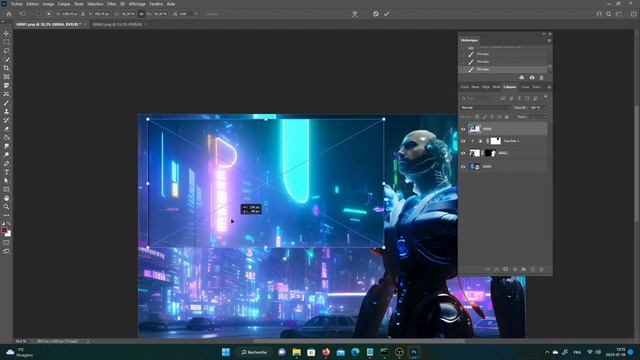Create a new layer icon
The image size is (640, 360).
(x=532, y=269)
